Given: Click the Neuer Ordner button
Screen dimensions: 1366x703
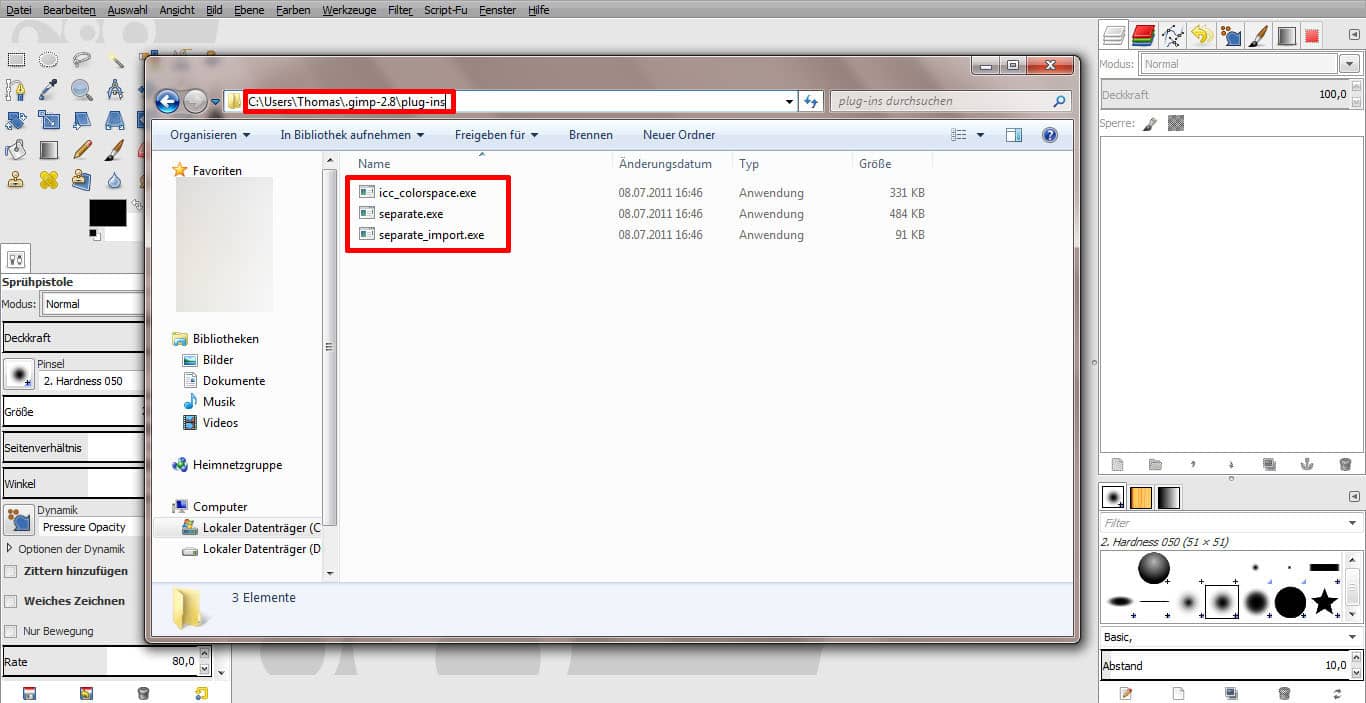Looking at the screenshot, I should tap(678, 135).
